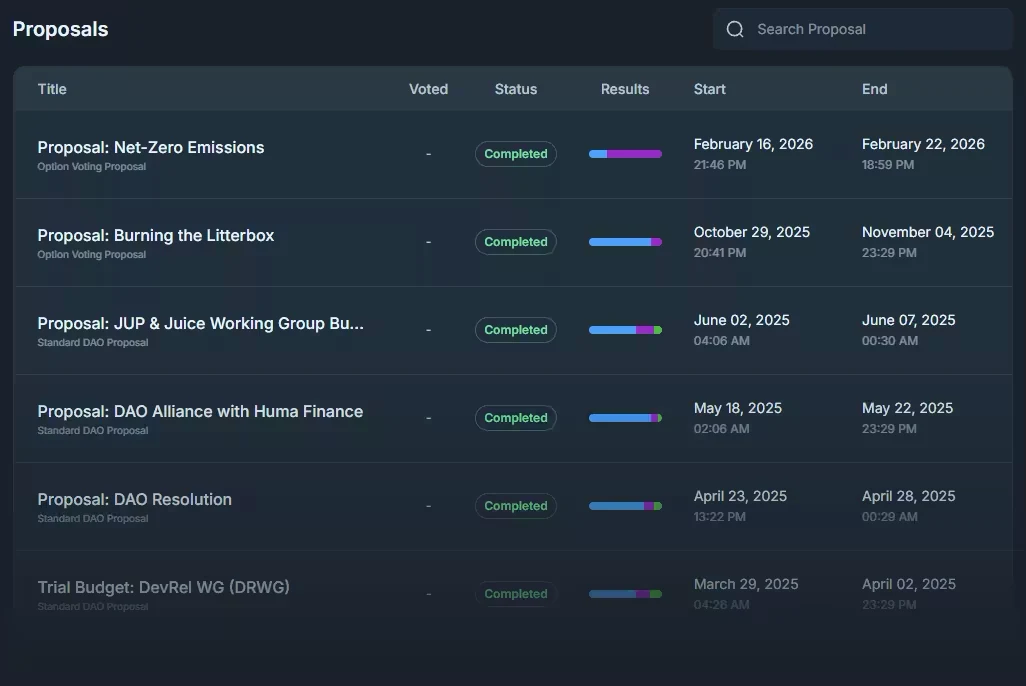Screen dimensions: 1026x686
Task: Click Standard DAO Proposal under JUP & Juice
Action: tap(93, 342)
